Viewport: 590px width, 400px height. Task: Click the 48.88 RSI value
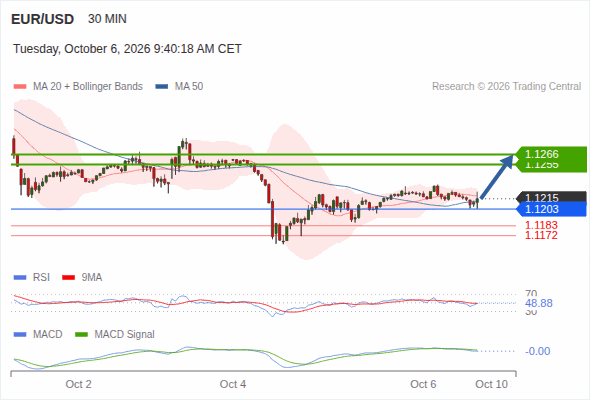tap(539, 303)
